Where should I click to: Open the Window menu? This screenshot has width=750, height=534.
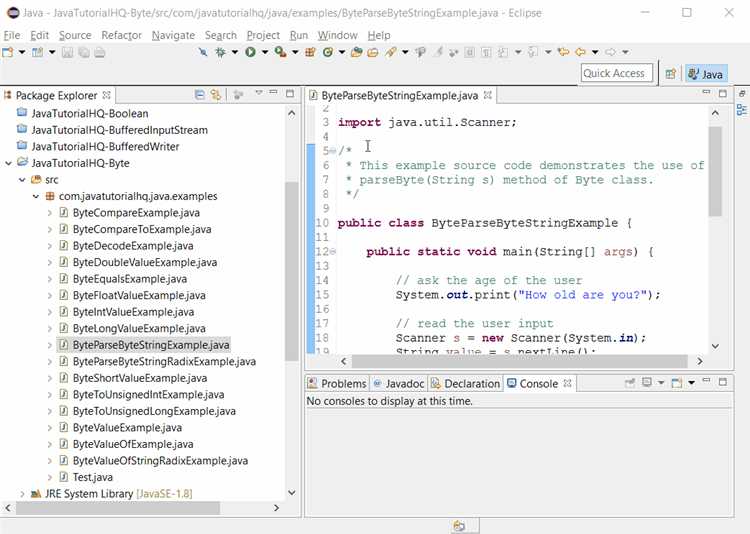338,35
